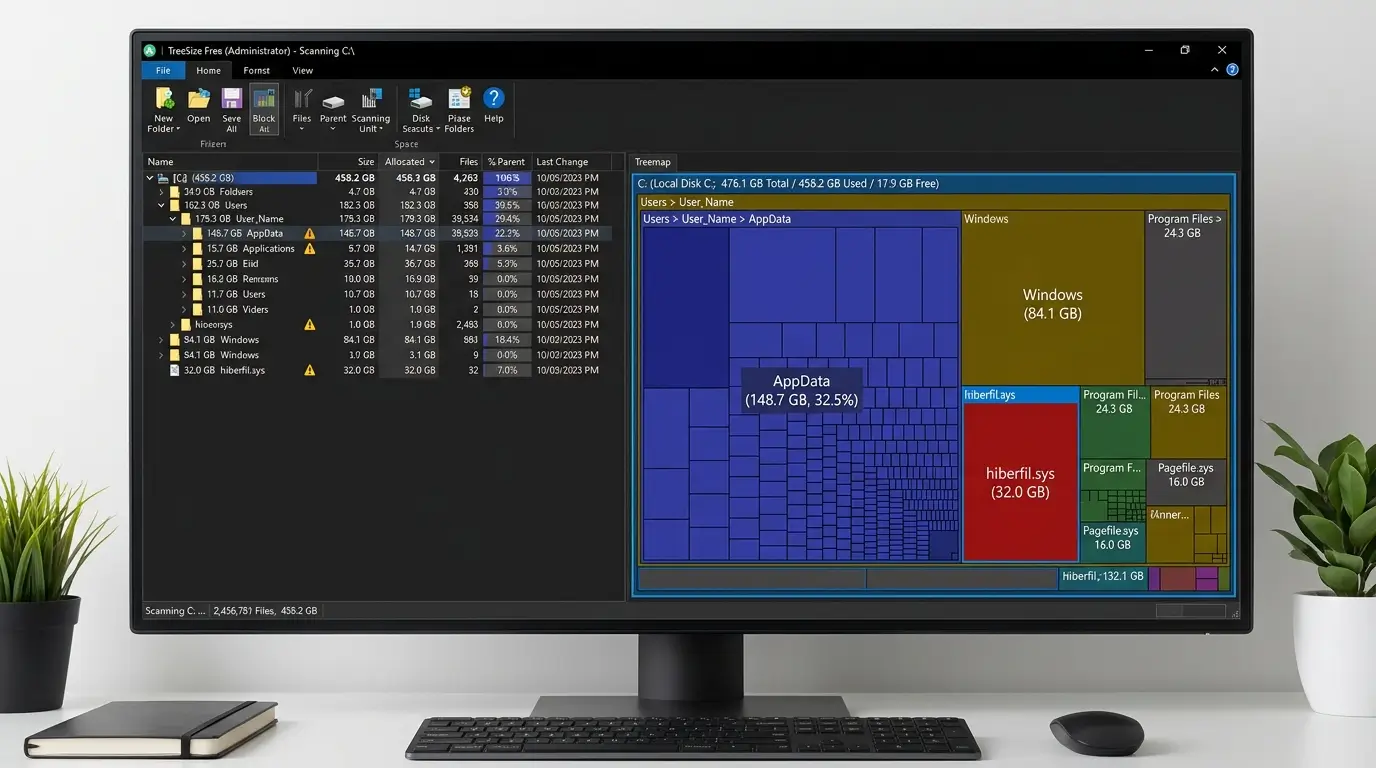Select the 11.0 GB Viders row name
Image resolution: width=1376 pixels, height=768 pixels.
point(238,310)
